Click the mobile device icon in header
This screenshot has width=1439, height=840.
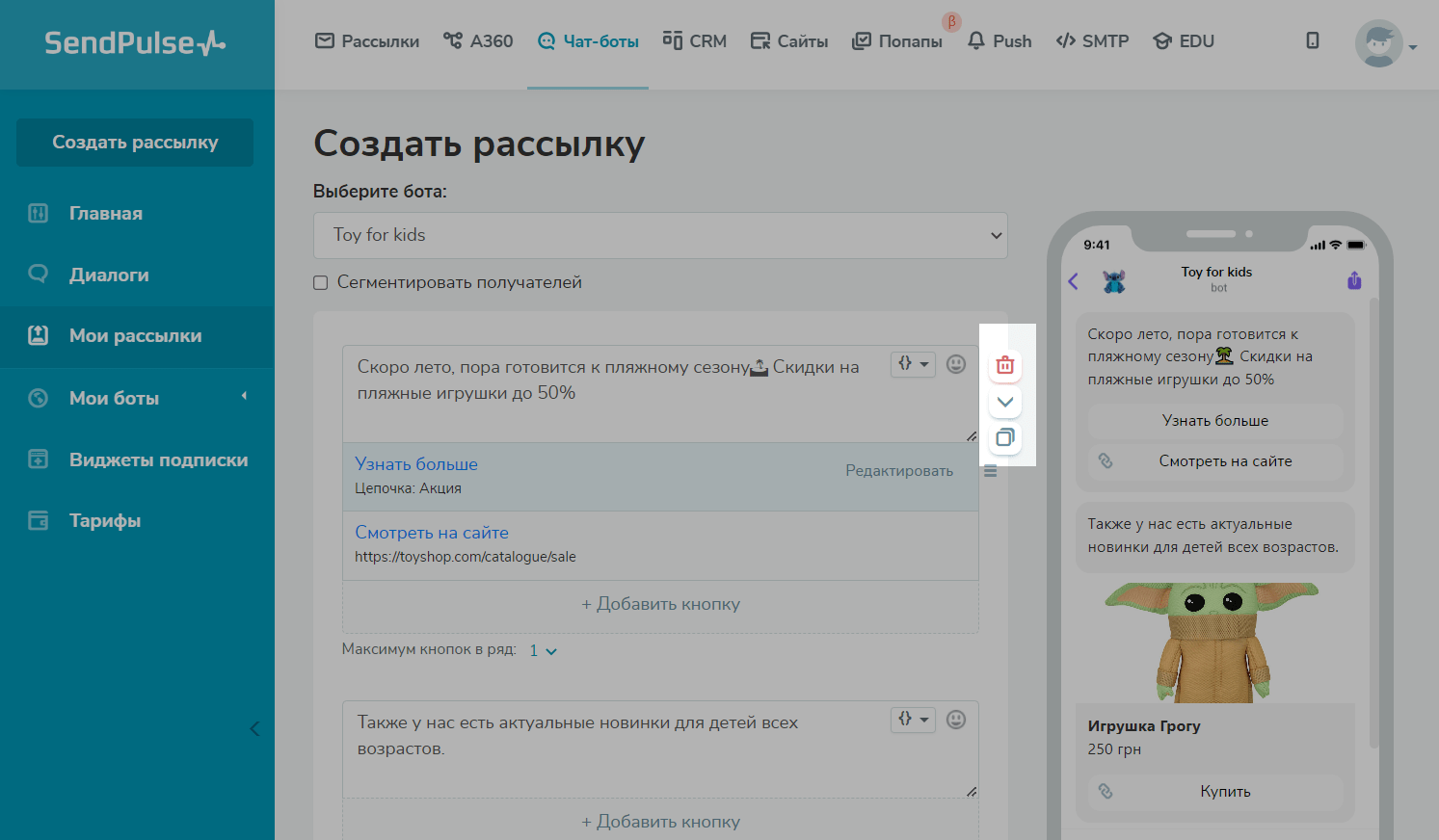1312,40
